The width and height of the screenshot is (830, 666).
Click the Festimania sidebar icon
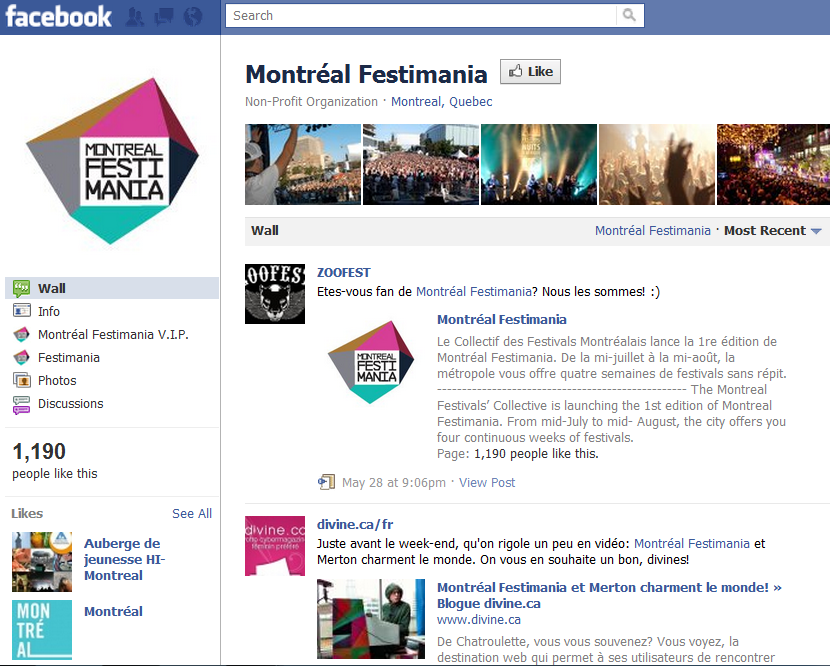22,358
